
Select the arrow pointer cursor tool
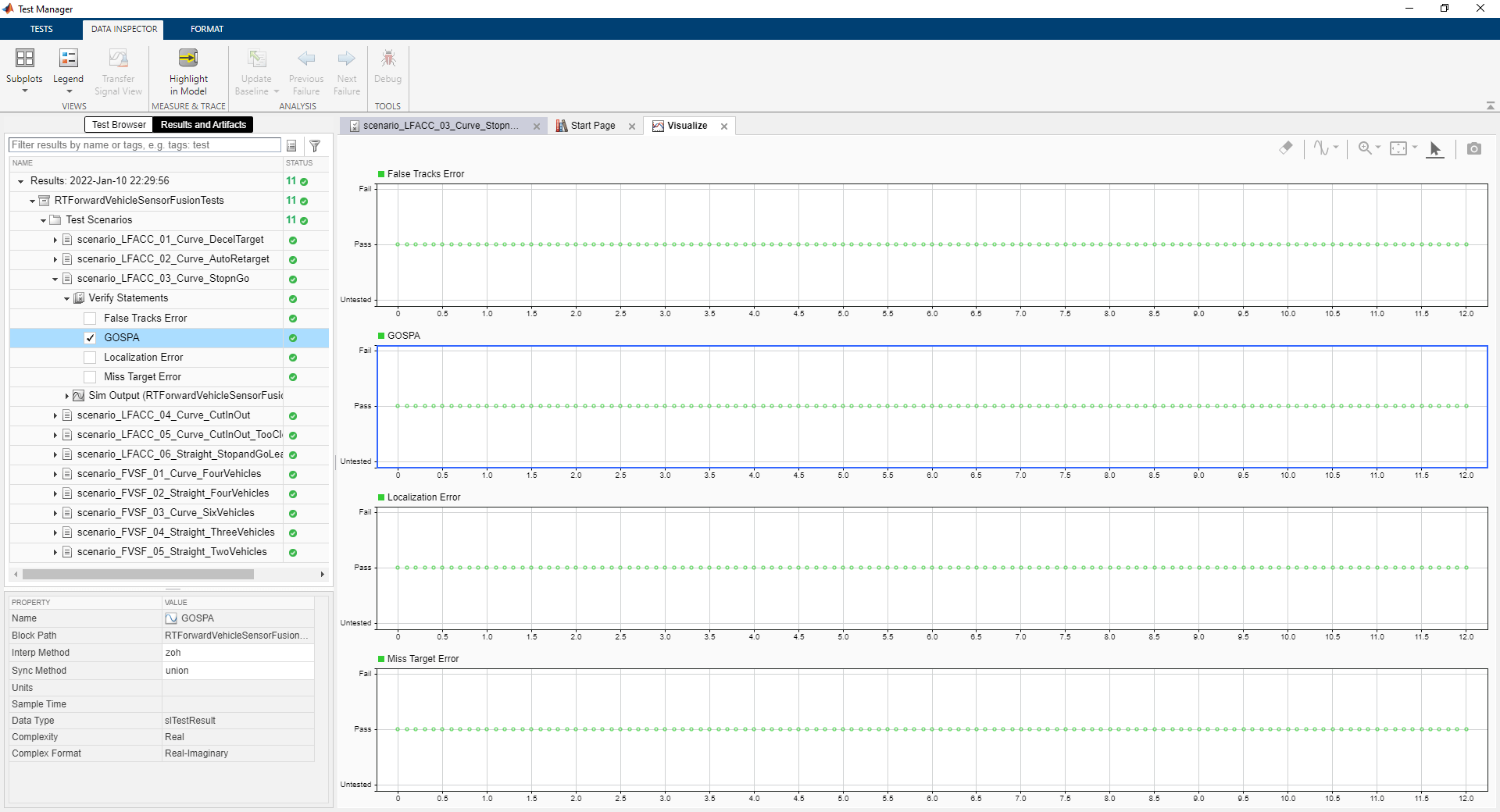pos(1434,148)
